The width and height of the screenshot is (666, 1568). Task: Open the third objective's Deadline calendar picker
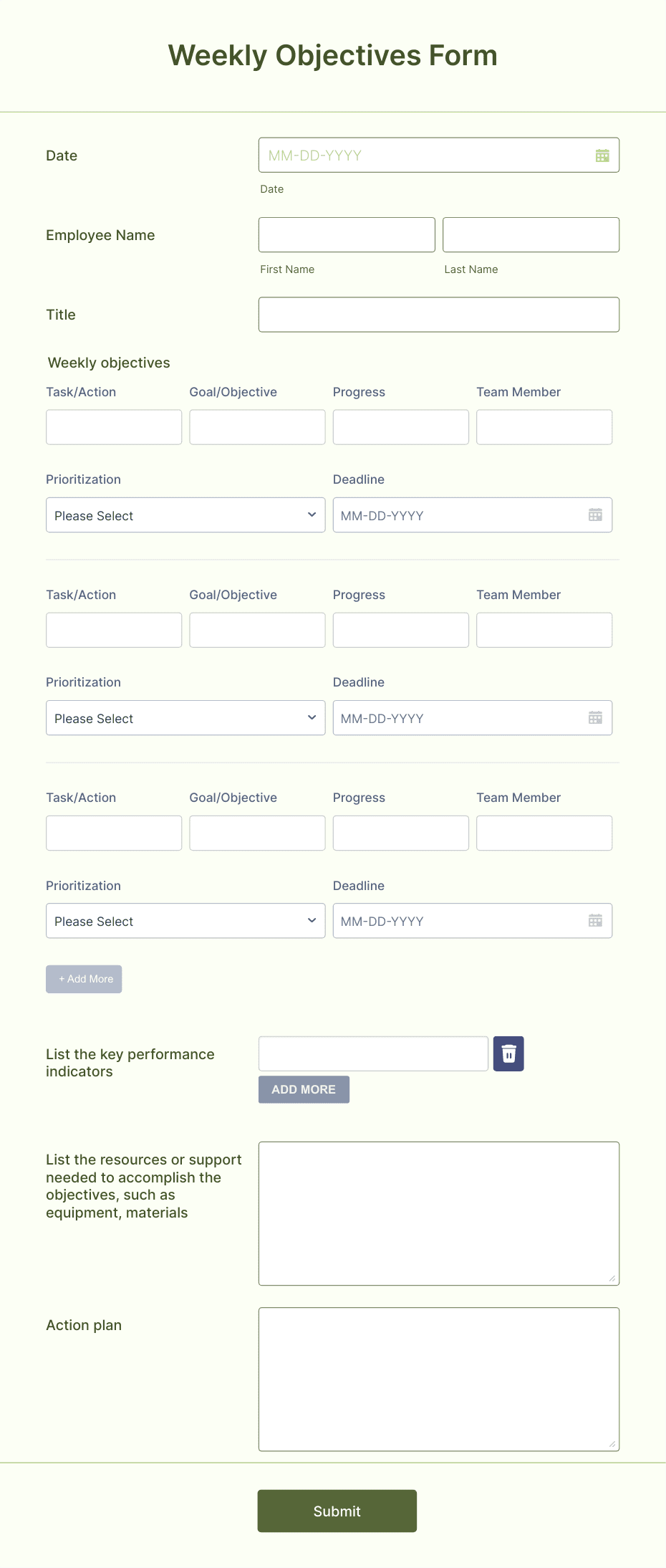[595, 920]
